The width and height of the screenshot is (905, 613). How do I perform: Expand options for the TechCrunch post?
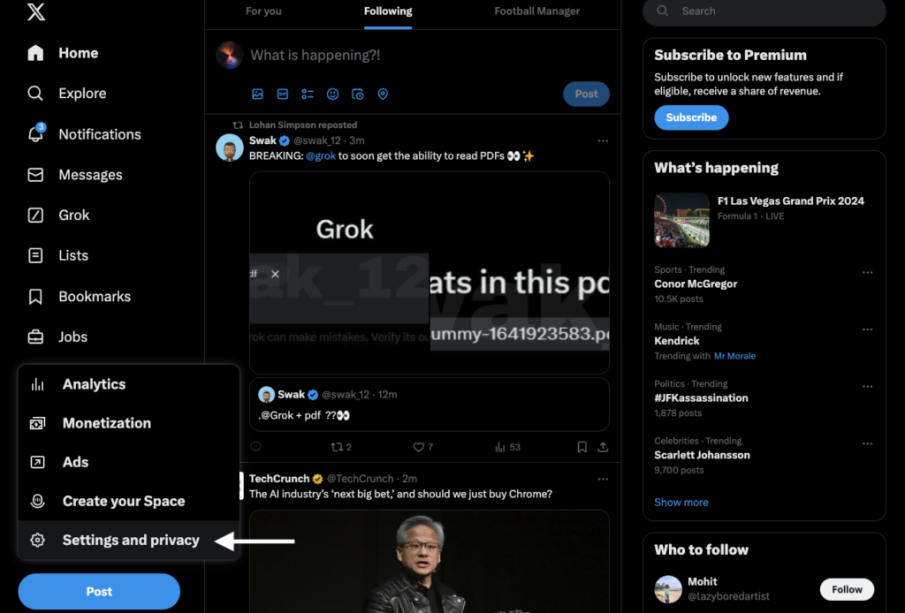pos(603,479)
